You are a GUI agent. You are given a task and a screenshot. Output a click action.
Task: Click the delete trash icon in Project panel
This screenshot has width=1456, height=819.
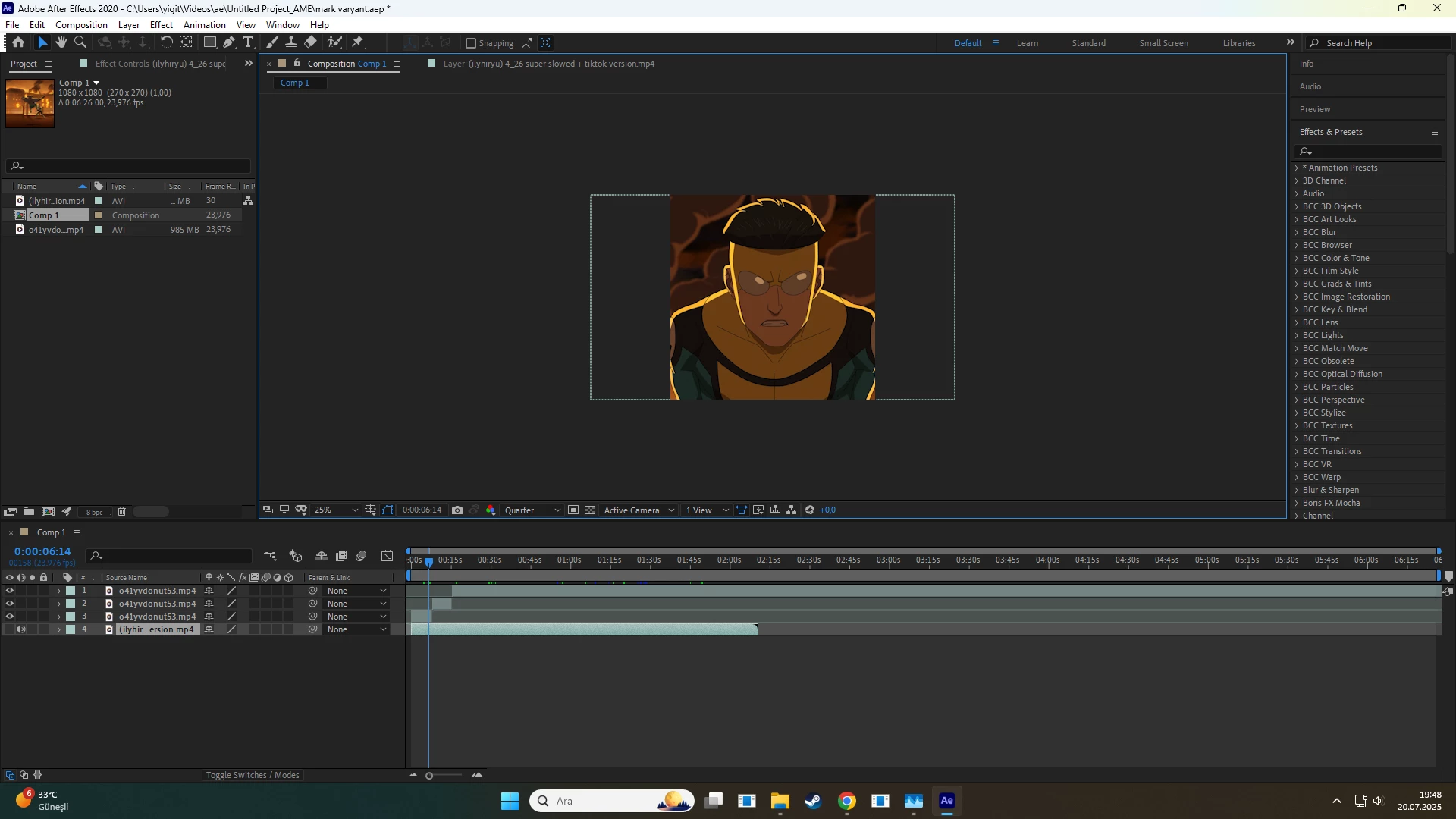pyautogui.click(x=121, y=512)
